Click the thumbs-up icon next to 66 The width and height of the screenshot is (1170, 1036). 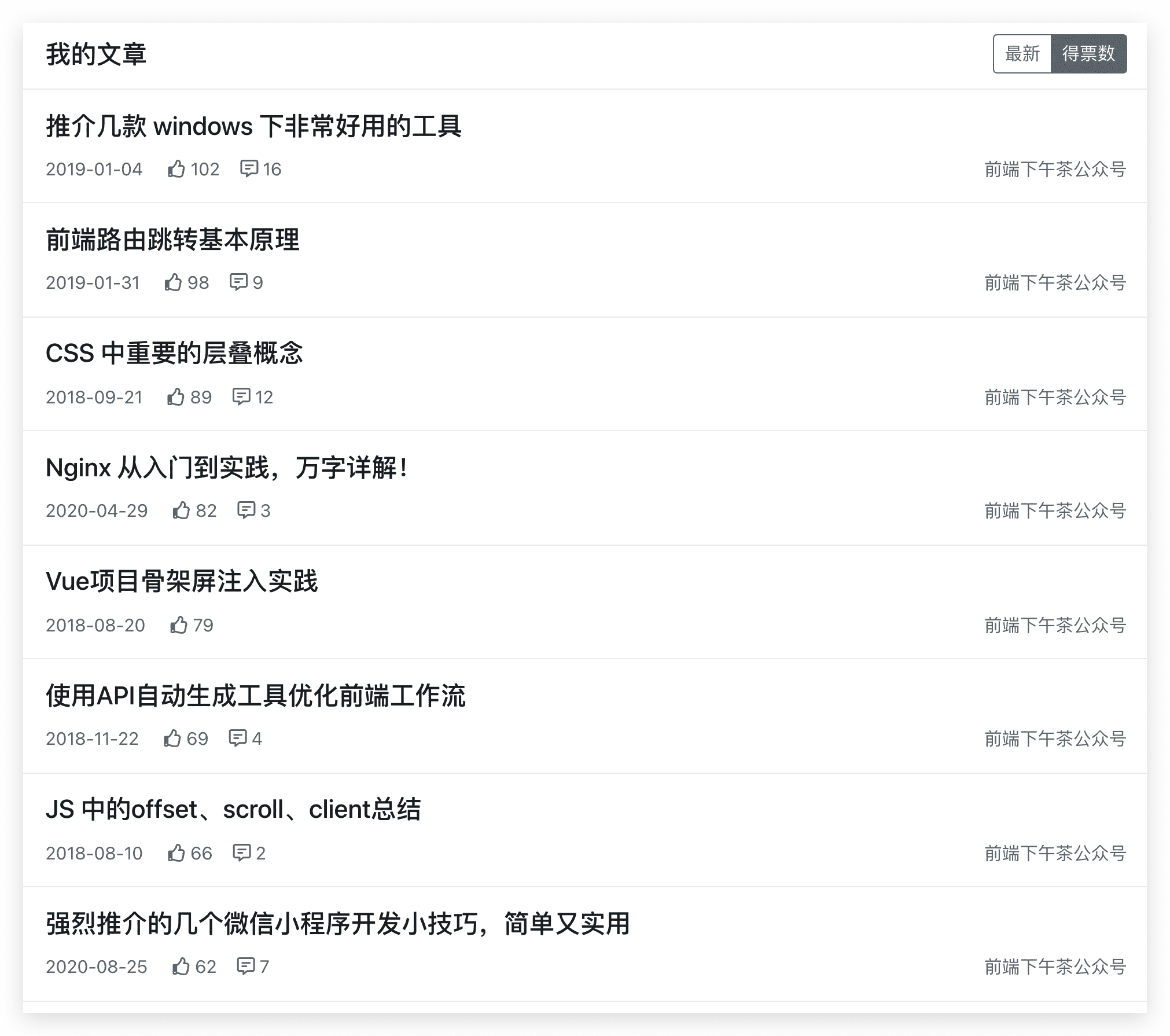pyautogui.click(x=176, y=853)
